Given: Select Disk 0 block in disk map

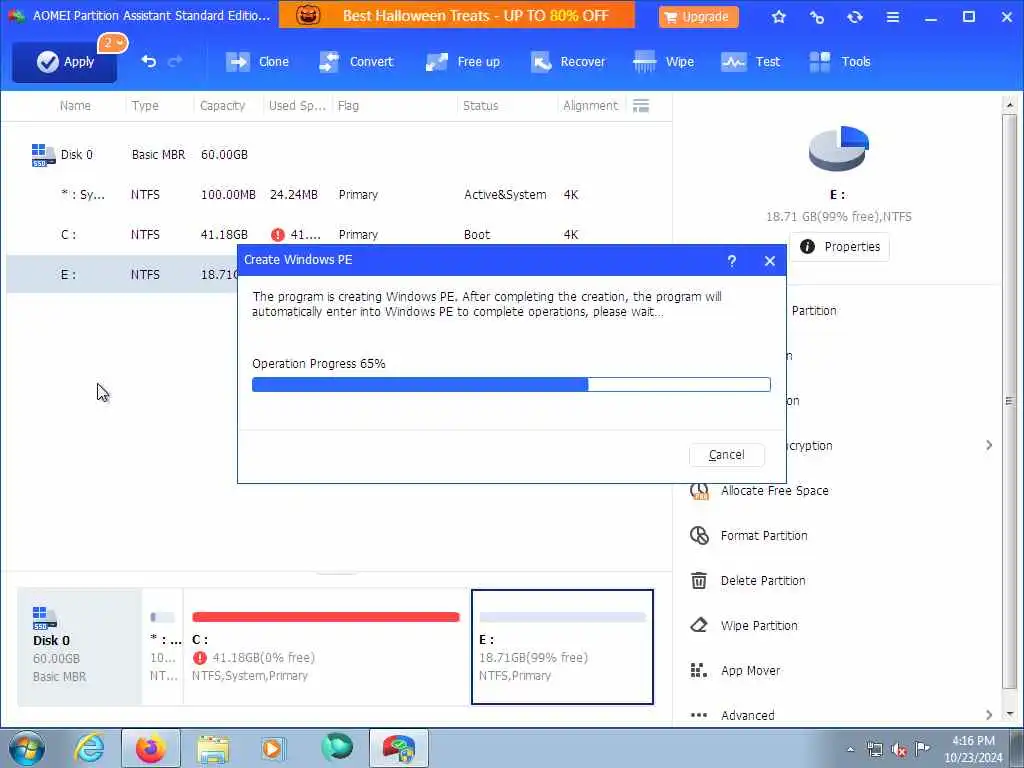Looking at the screenshot, I should point(79,647).
